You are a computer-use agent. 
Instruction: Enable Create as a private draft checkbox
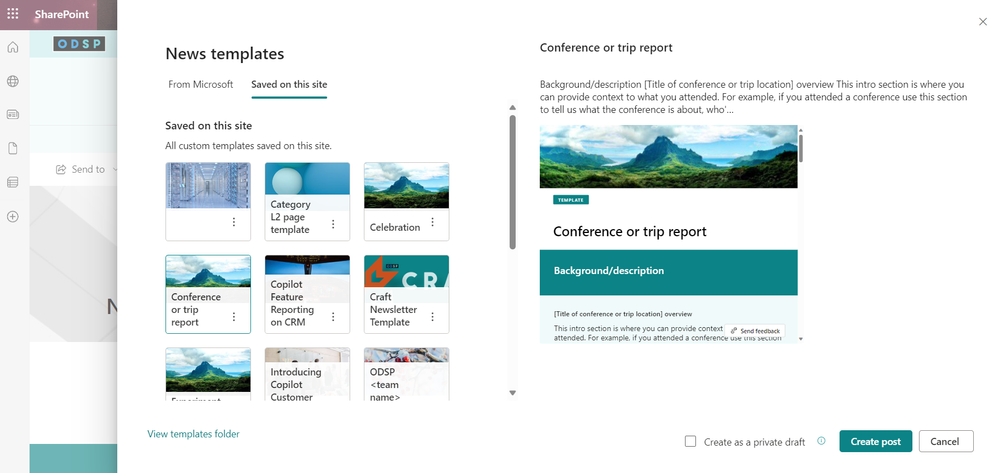click(x=690, y=441)
